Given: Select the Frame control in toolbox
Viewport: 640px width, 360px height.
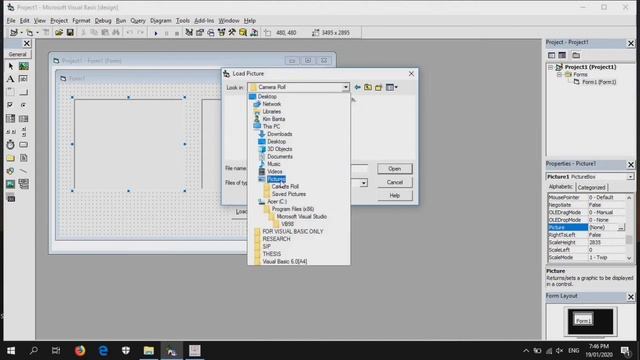Looking at the screenshot, I should pos(11,92).
